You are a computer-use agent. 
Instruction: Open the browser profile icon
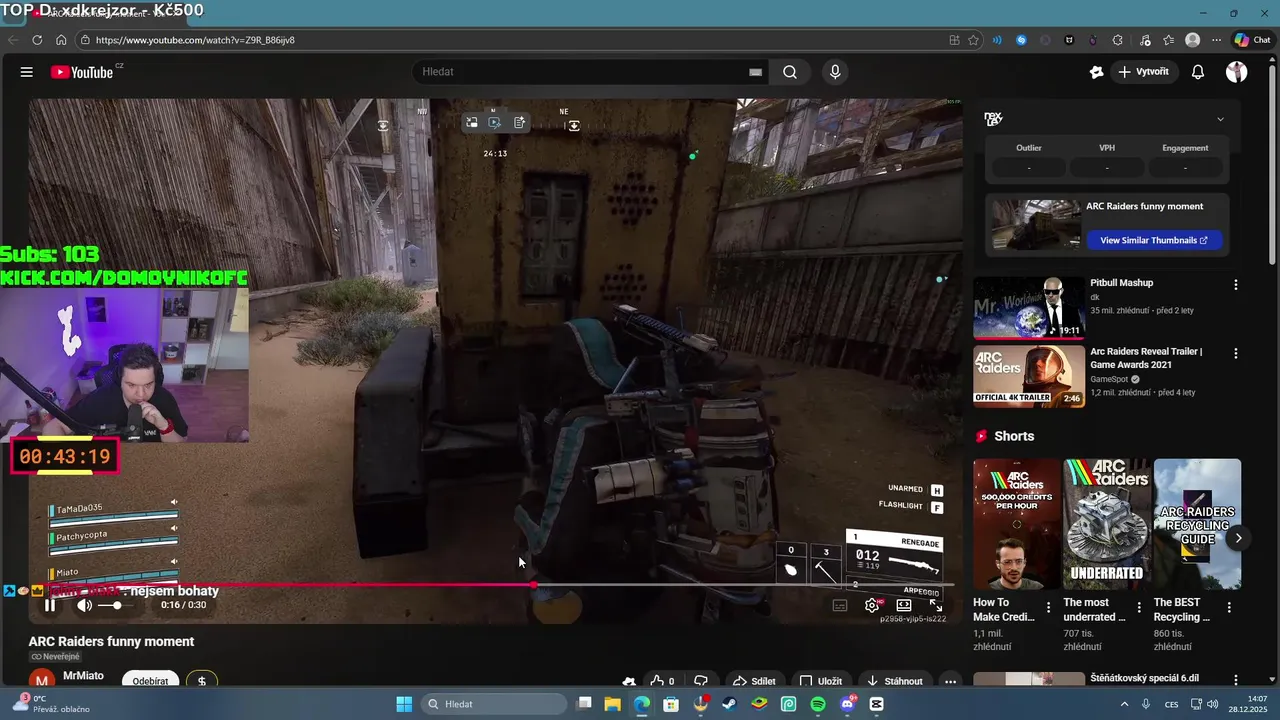1192,40
